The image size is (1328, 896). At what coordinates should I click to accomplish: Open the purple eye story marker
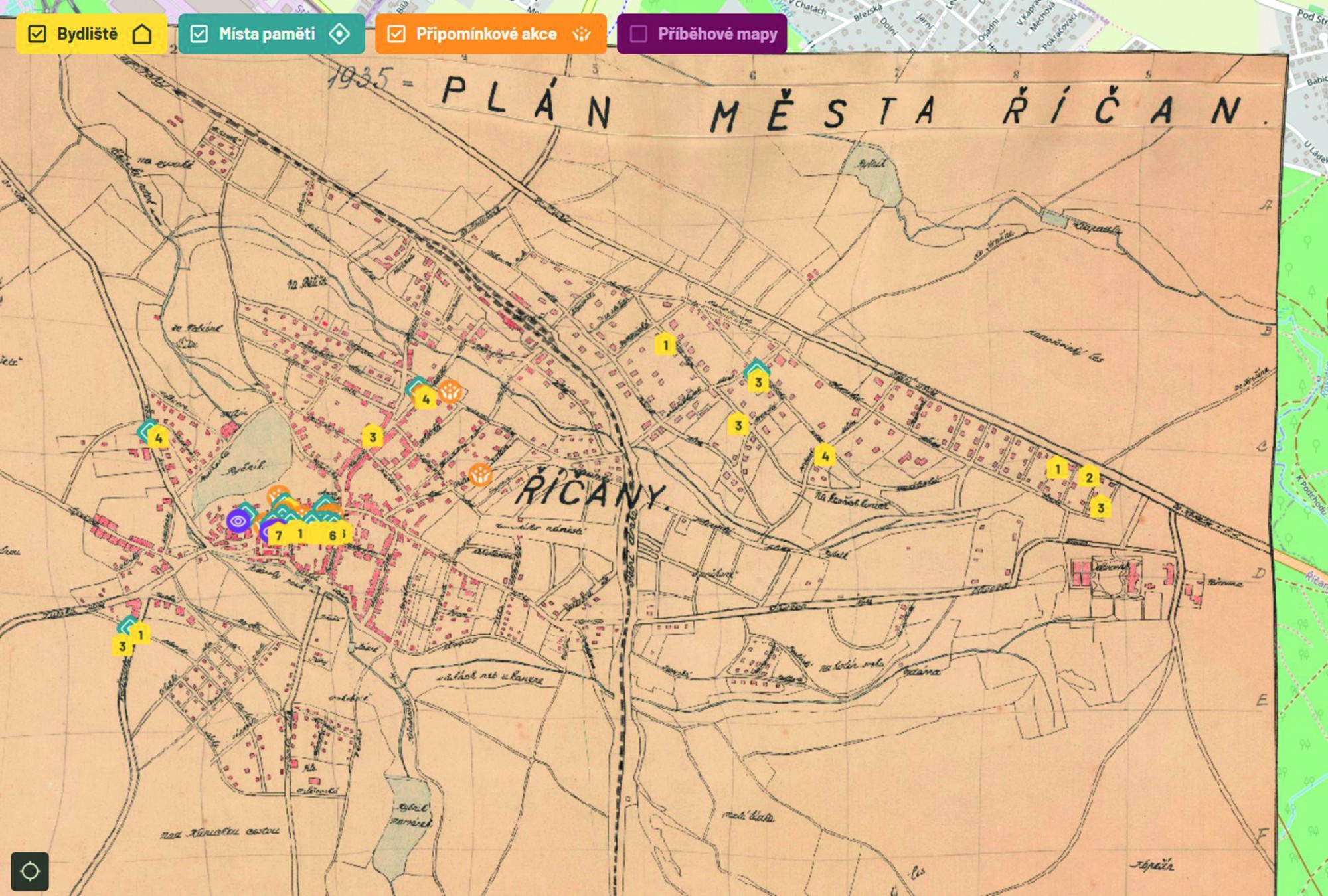click(238, 521)
